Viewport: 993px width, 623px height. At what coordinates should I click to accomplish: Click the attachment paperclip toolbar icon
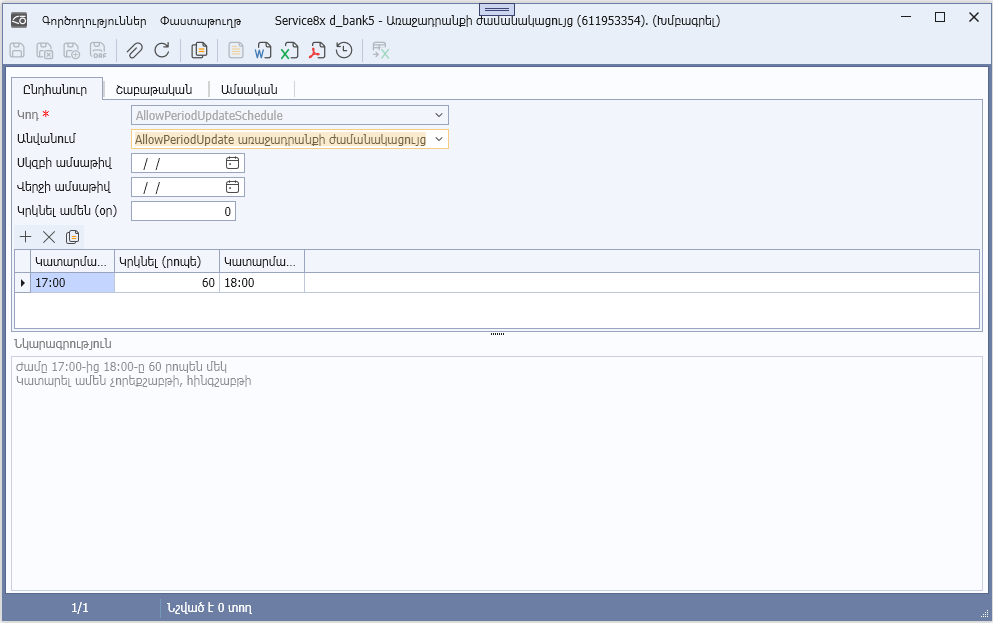click(134, 50)
